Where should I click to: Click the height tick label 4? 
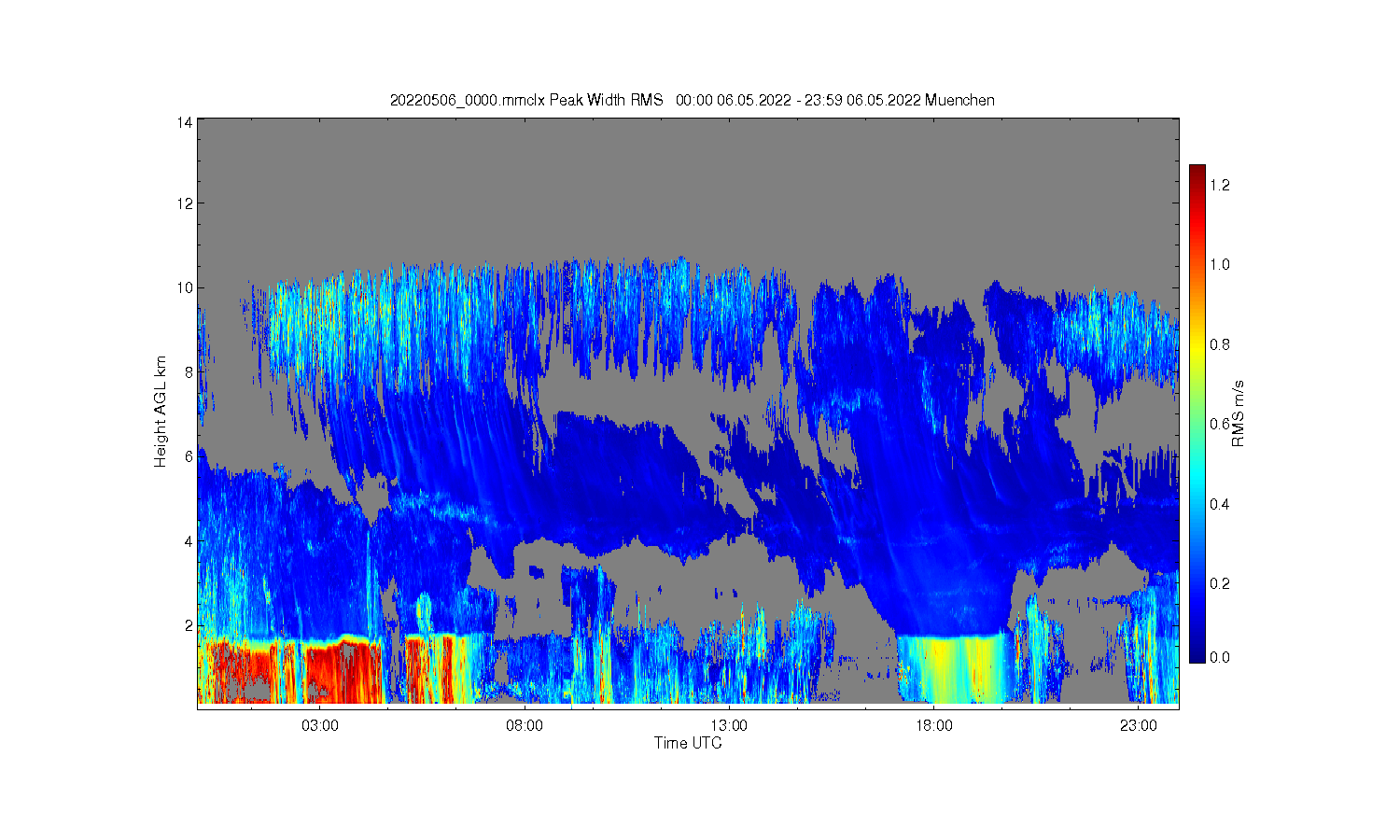(x=189, y=540)
